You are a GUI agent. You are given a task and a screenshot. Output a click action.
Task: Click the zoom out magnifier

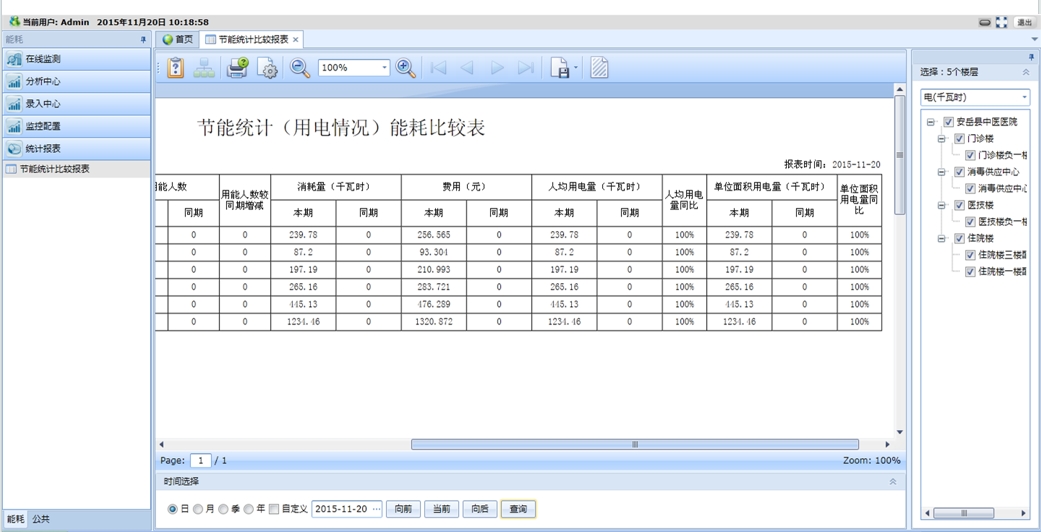(x=300, y=68)
